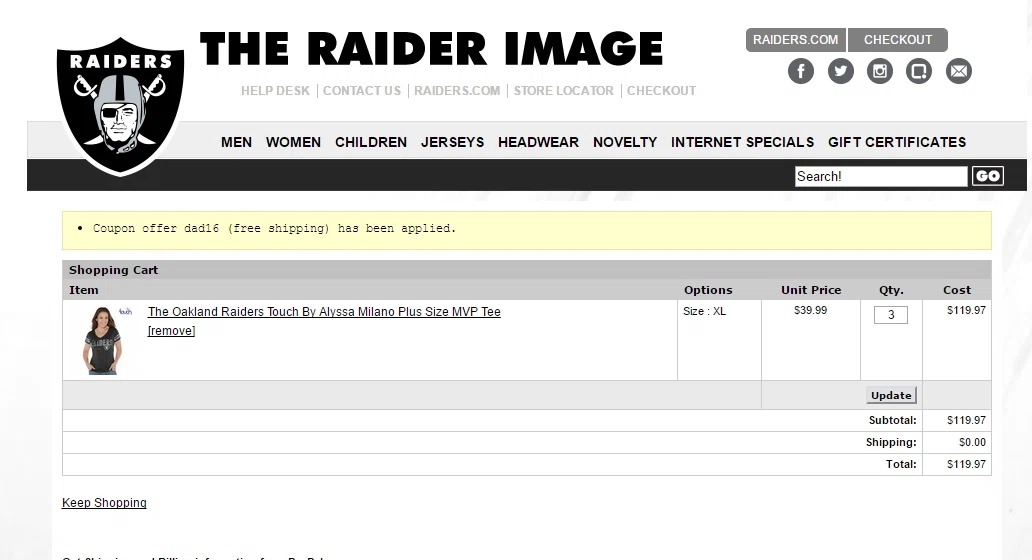Open RAIDERS.COM link in header links row
This screenshot has width=1032, height=560.
click(x=457, y=91)
